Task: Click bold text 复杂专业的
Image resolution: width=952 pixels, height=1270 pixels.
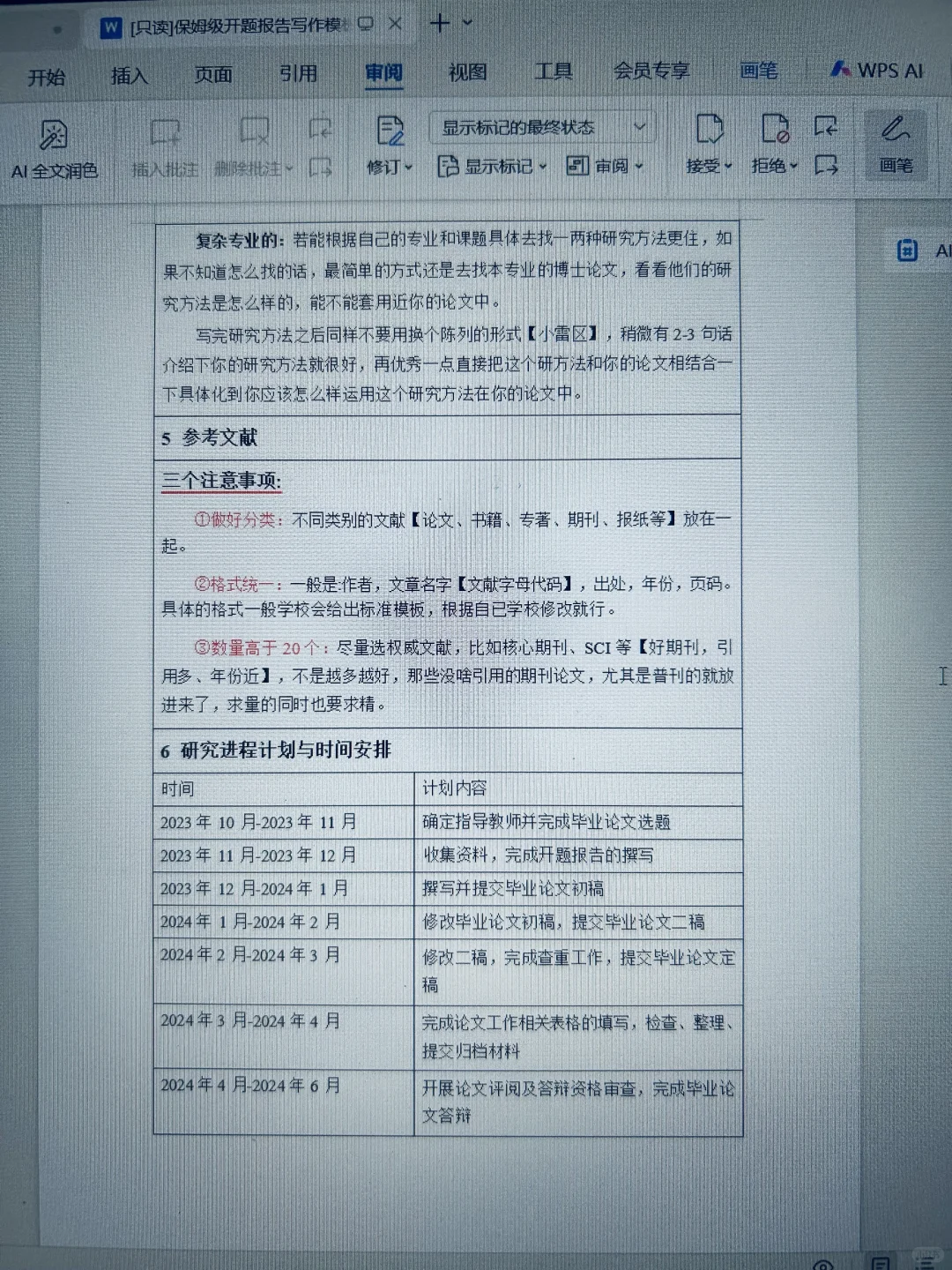Action: click(239, 240)
